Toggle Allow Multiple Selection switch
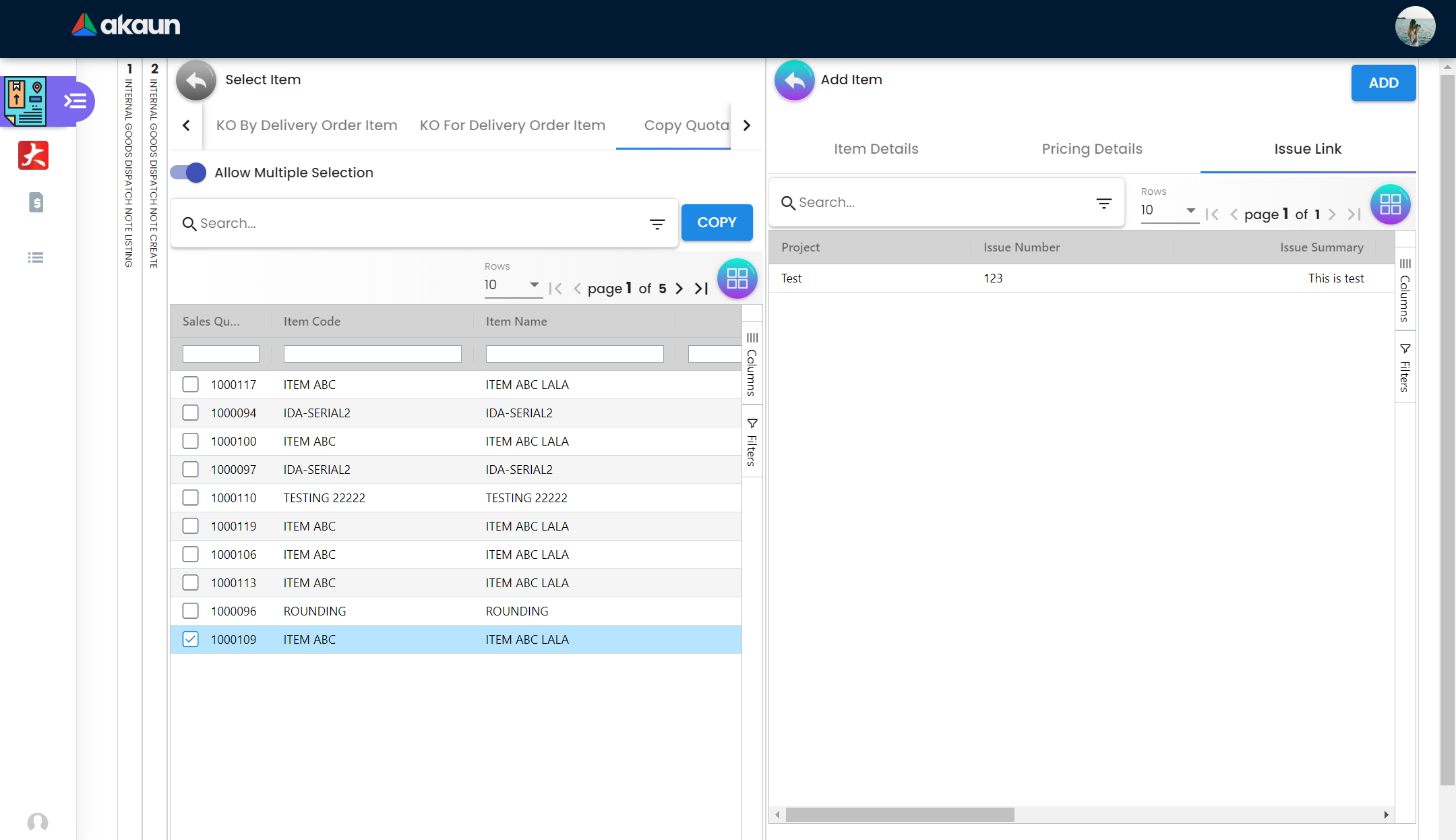 click(188, 173)
